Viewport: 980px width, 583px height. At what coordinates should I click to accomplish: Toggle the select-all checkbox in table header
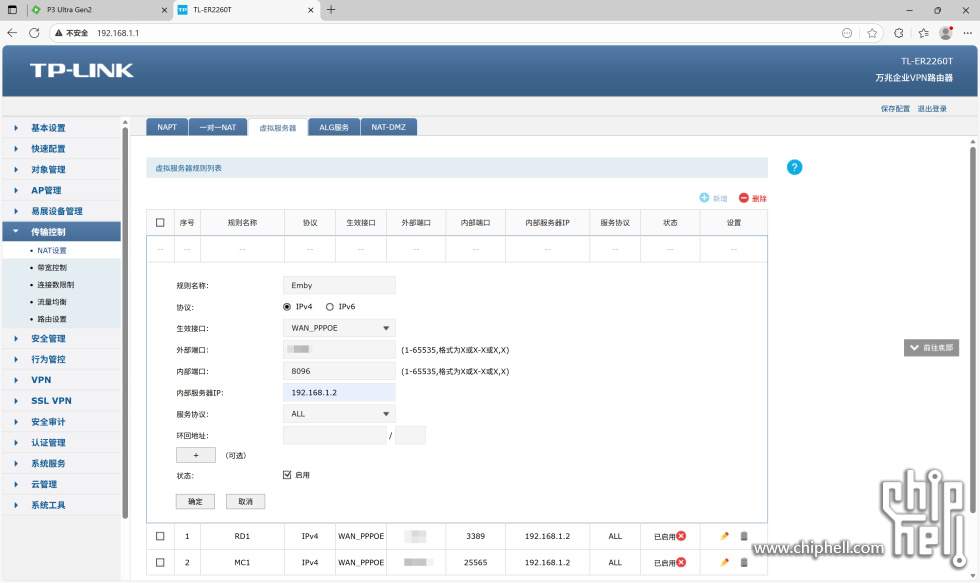(160, 222)
